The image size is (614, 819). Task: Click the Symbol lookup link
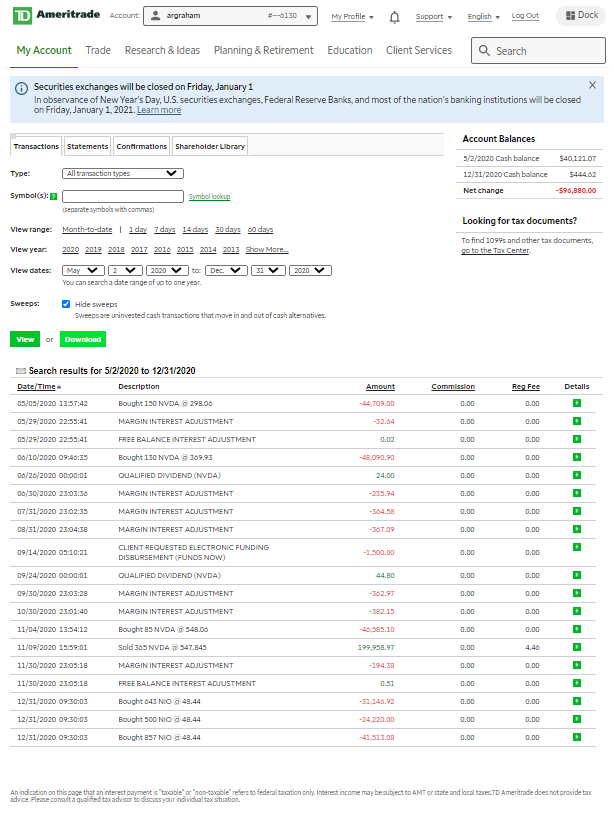(209, 197)
